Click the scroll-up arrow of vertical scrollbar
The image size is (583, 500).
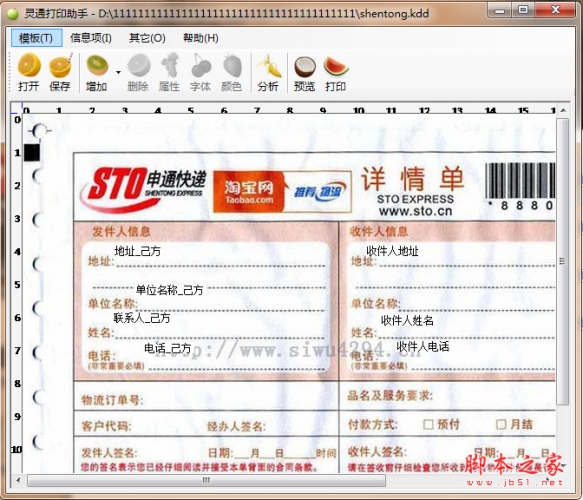pos(563,110)
